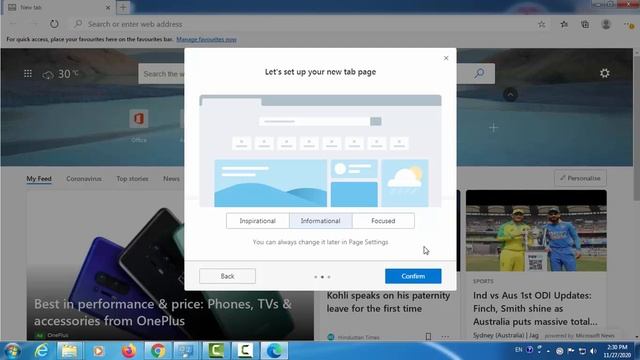Add a new quick link plus icon
The image size is (640, 360).
coord(493,128)
